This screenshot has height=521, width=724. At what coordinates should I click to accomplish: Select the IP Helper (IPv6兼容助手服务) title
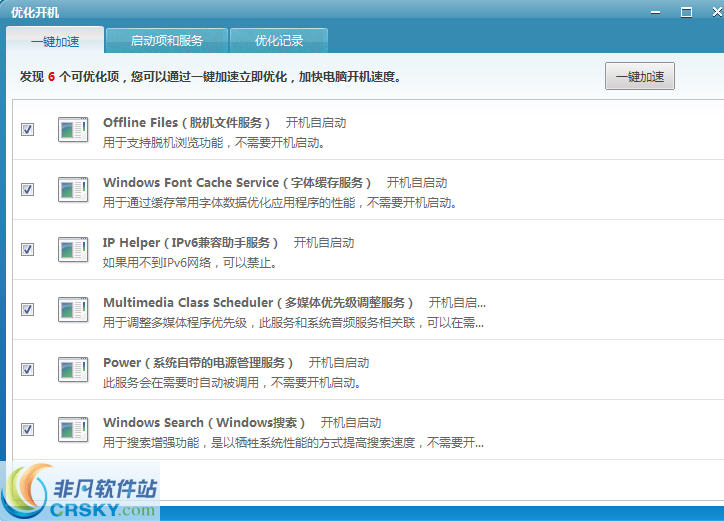[190, 242]
